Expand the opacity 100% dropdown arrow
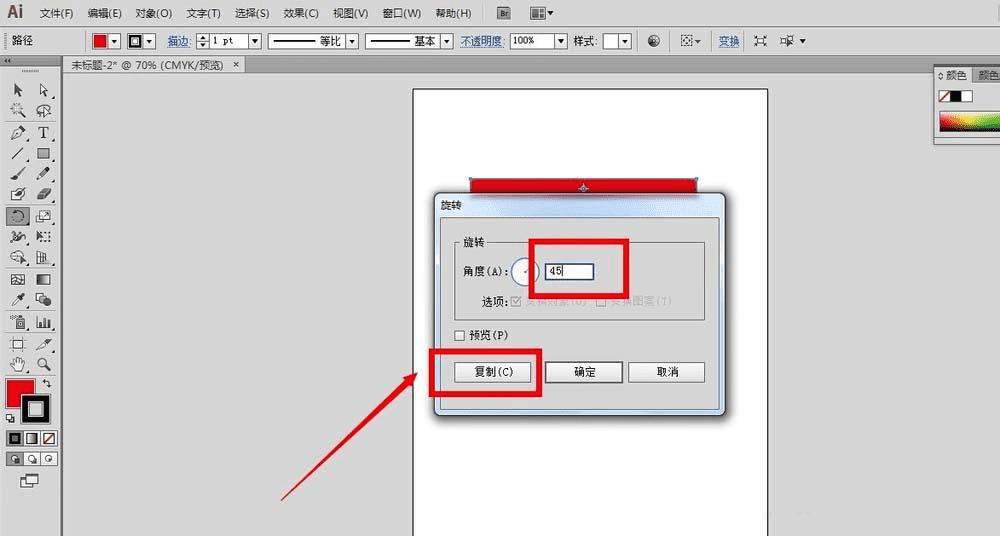Screen dimensions: 1000x536 [x=561, y=41]
